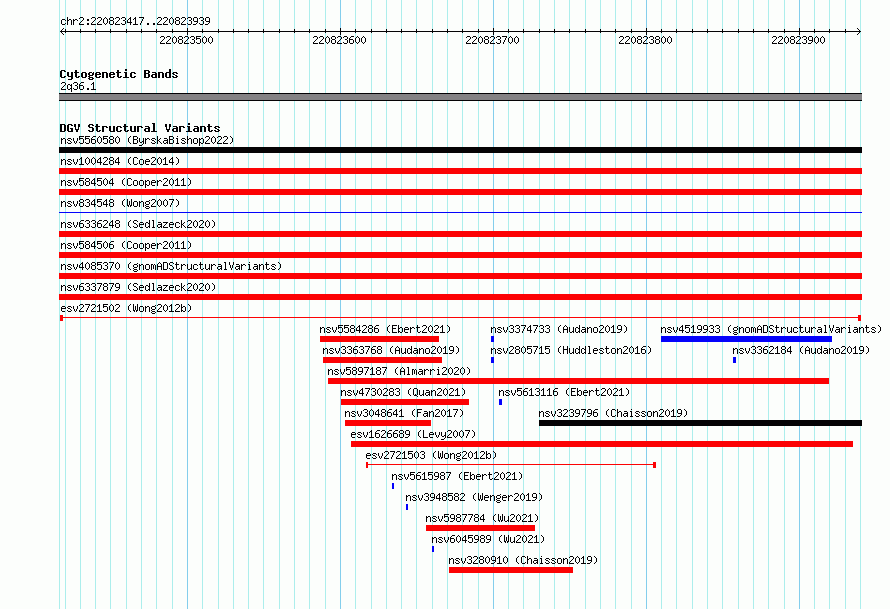The image size is (890, 609).
Task: Open nsv4519933 (gnomADStructuralVariants) label
Action: coord(771,329)
